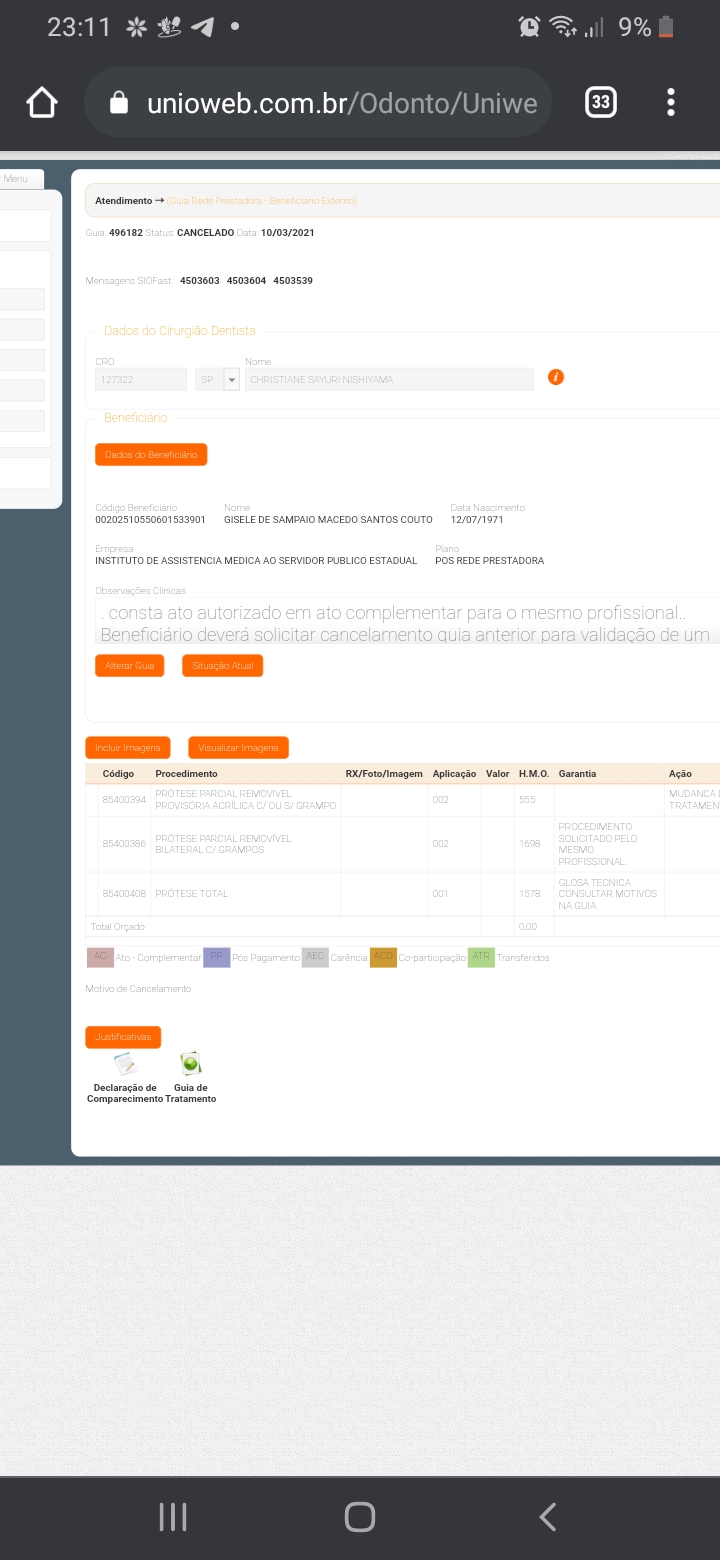Click the Situação Atual button

tap(222, 665)
